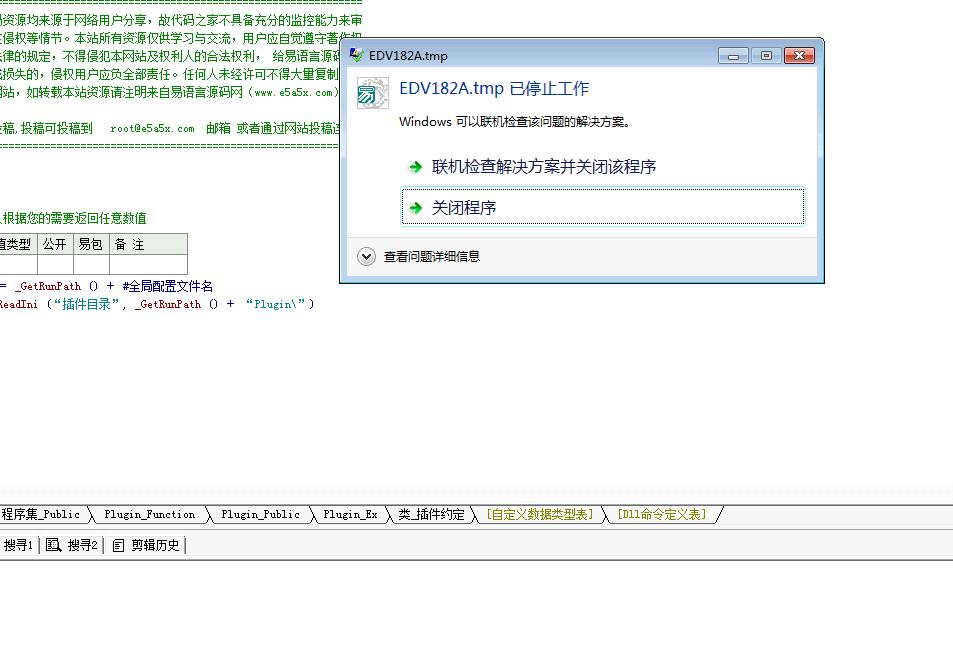Click the green arrow beside 联机检查解决方案

(x=416, y=166)
